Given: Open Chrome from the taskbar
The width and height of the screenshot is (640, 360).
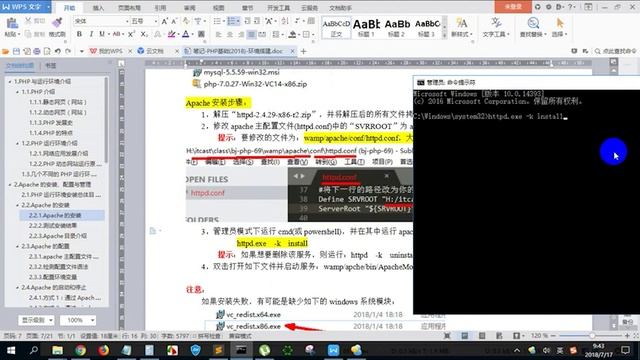Looking at the screenshot, I should click(x=80, y=350).
